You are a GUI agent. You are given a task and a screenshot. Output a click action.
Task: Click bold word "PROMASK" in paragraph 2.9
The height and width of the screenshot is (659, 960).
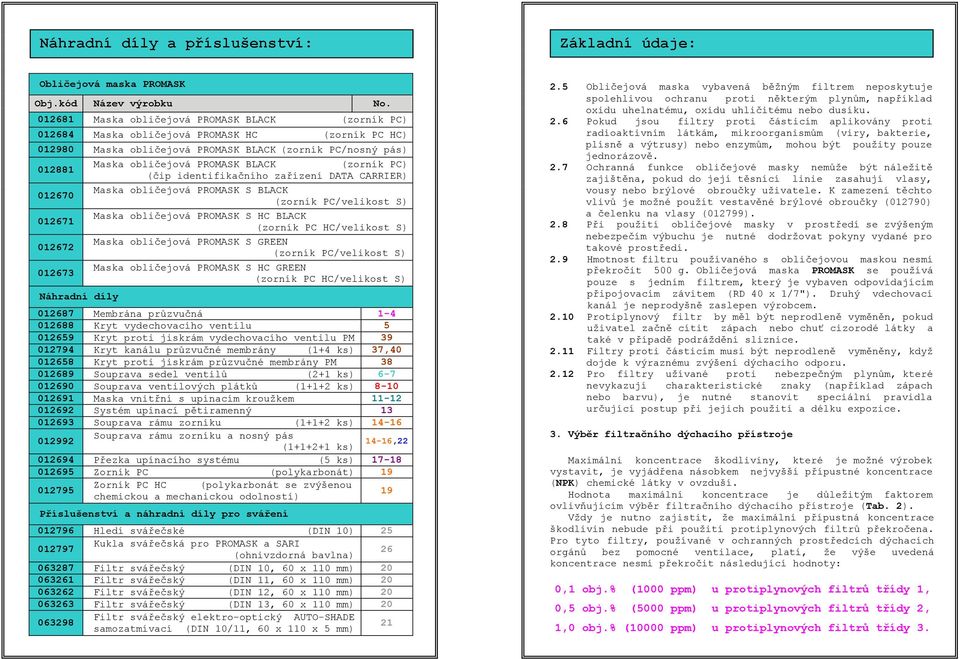pyautogui.click(x=833, y=271)
